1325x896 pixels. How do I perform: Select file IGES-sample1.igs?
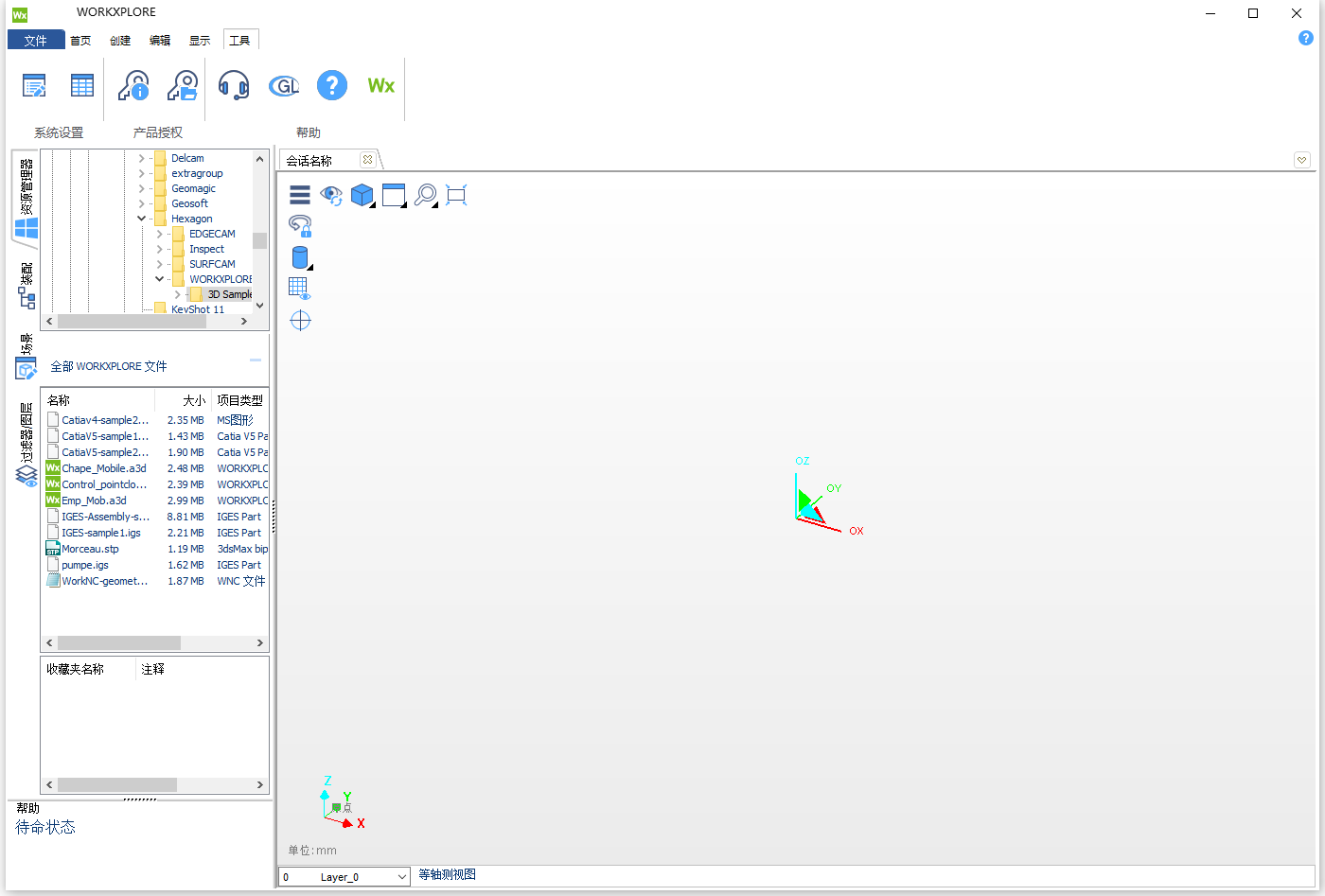[101, 533]
